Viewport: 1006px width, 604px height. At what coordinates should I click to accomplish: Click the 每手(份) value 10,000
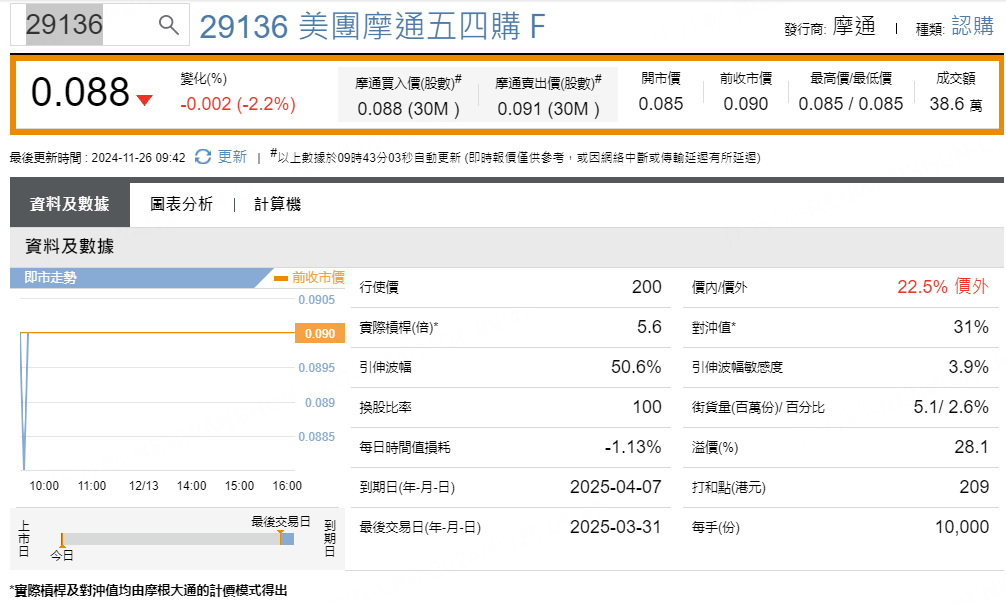coord(962,527)
